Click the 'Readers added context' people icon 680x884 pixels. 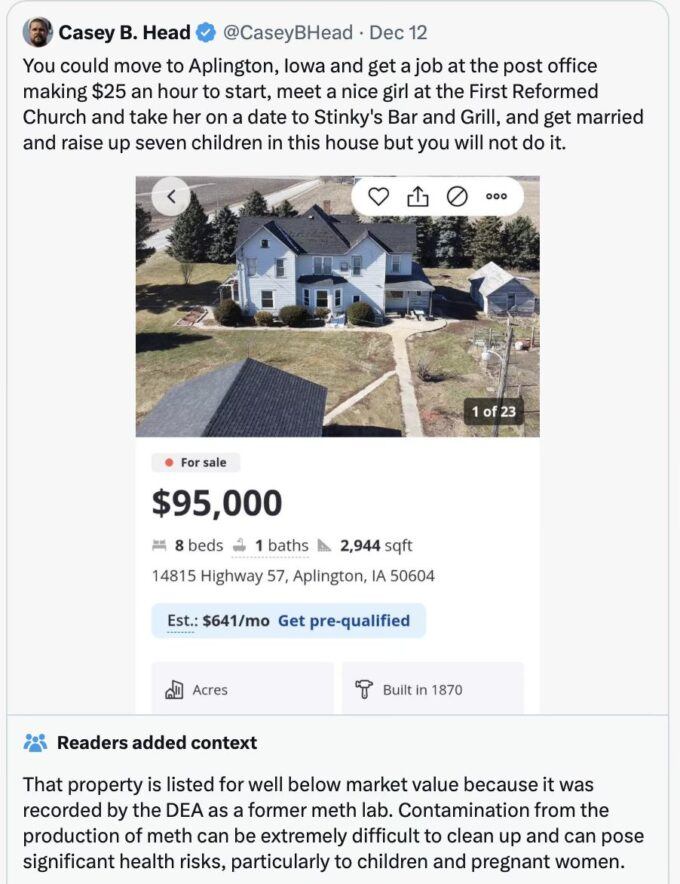pyautogui.click(x=35, y=743)
